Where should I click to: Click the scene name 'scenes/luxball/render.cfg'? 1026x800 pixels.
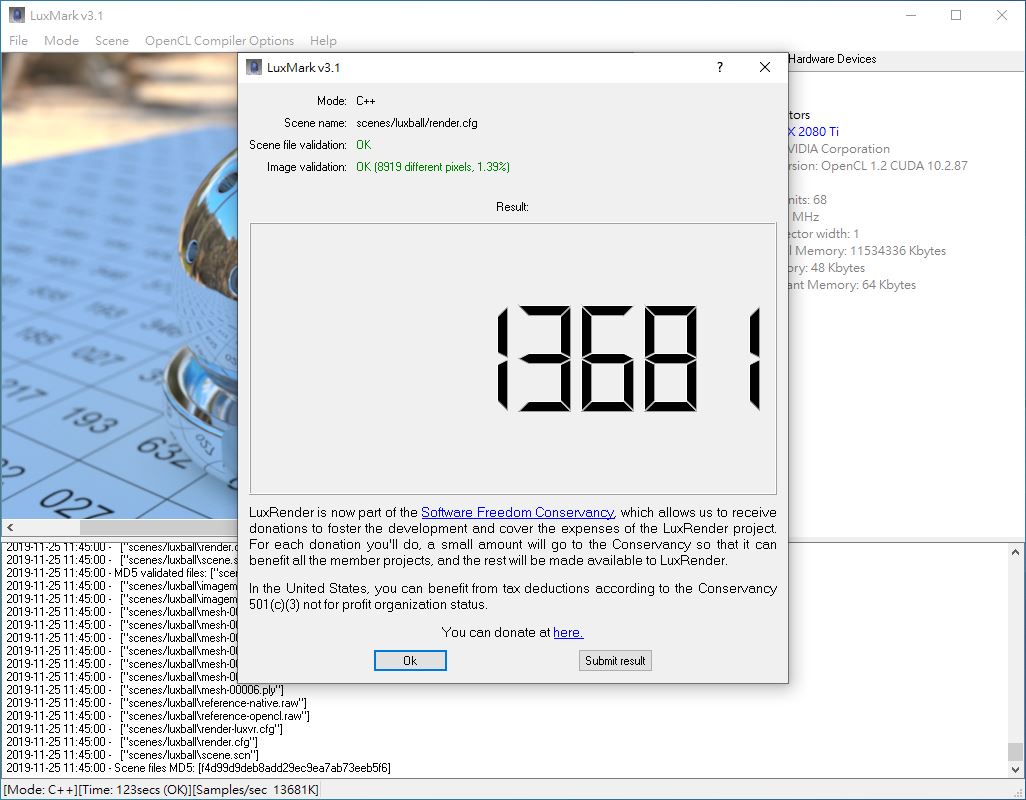tap(417, 123)
